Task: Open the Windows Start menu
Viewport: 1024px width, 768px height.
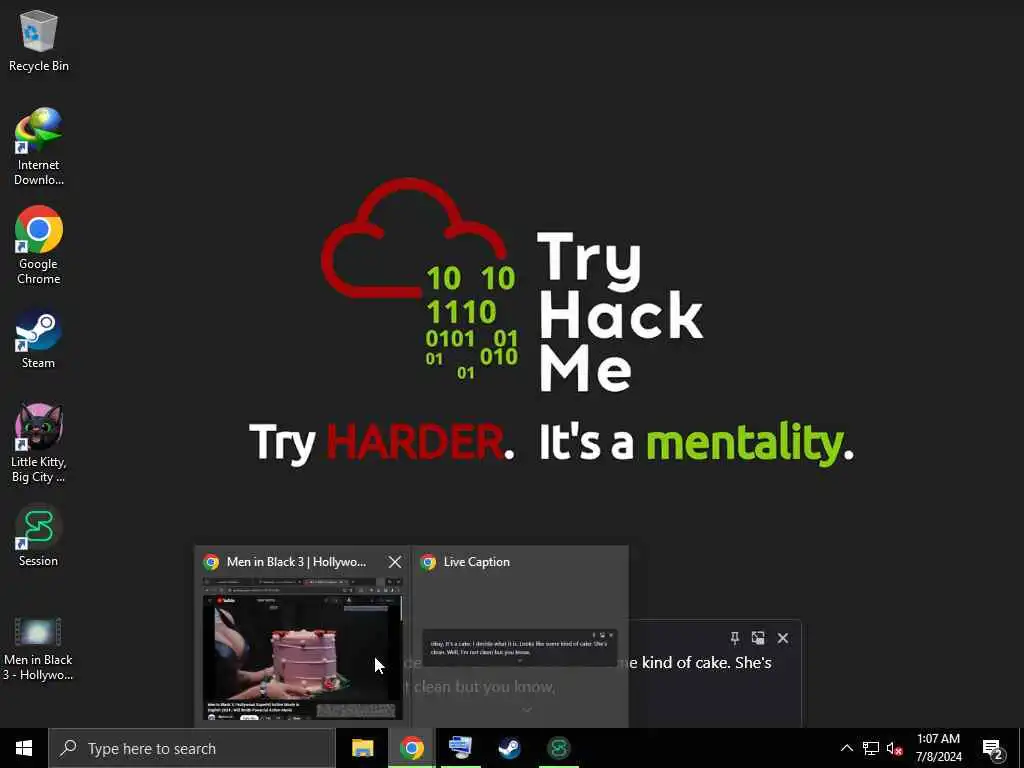Action: pos(24,748)
